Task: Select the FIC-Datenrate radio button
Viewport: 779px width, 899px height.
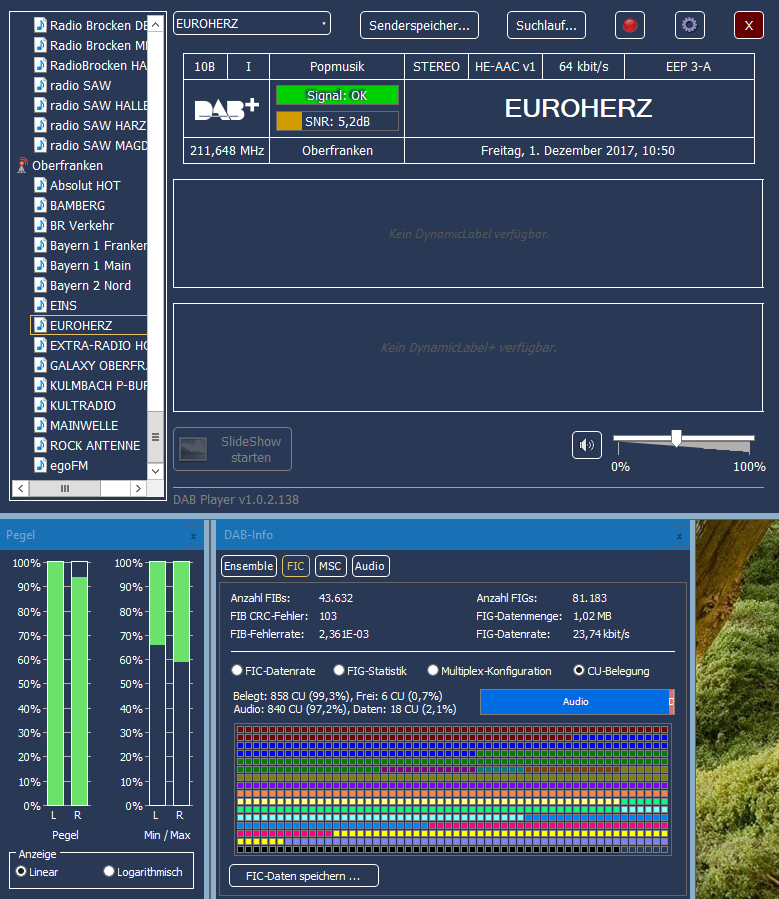Action: (237, 671)
